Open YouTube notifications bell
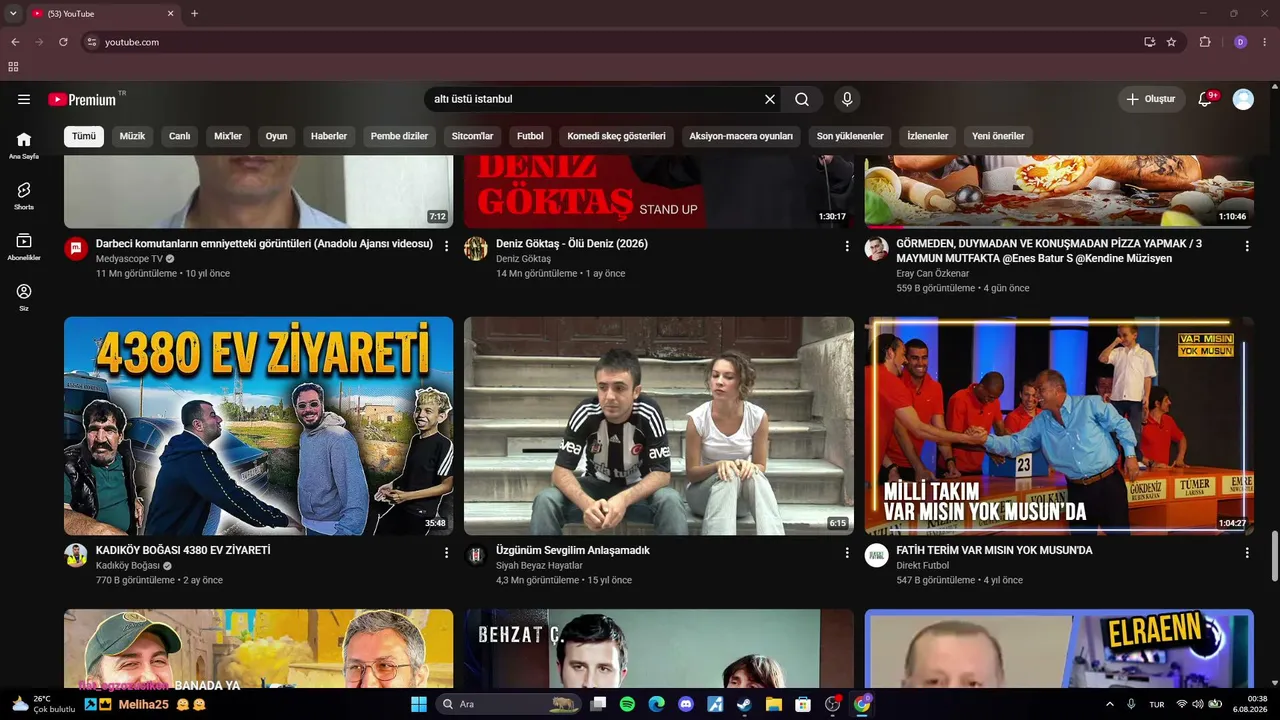 pyautogui.click(x=1205, y=99)
